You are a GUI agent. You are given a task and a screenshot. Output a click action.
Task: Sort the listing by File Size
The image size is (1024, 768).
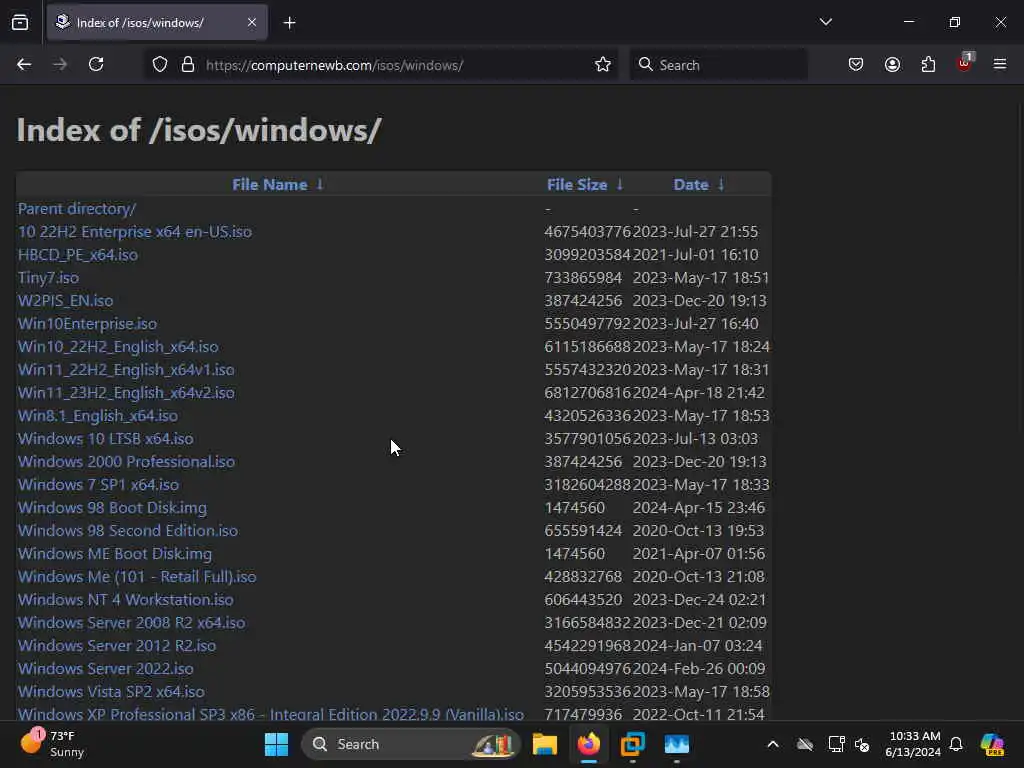577,185
